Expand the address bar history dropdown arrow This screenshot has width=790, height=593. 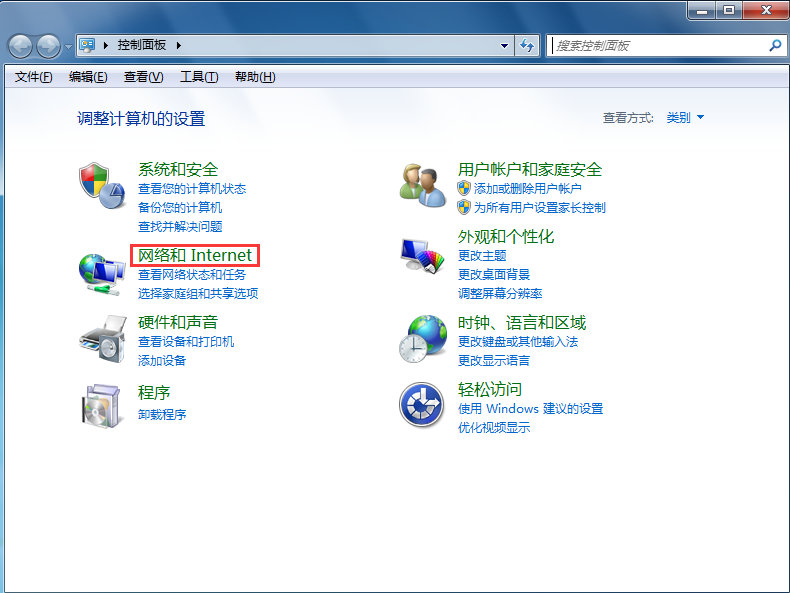(x=504, y=46)
